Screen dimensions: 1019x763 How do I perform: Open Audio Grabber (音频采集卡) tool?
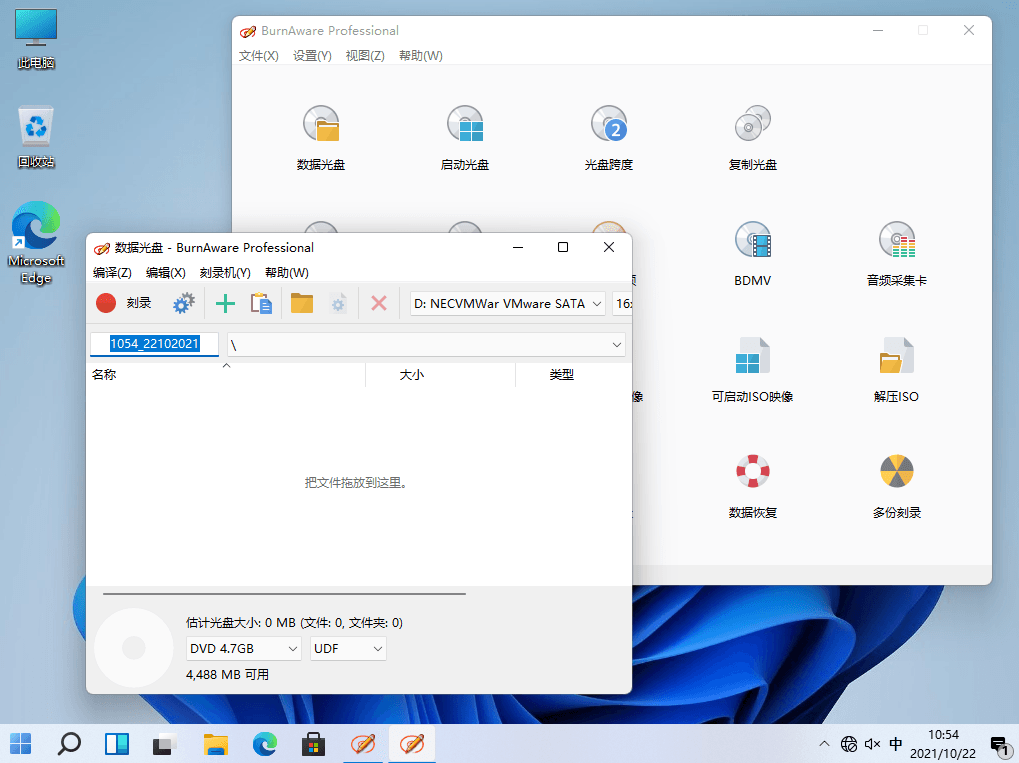click(896, 253)
